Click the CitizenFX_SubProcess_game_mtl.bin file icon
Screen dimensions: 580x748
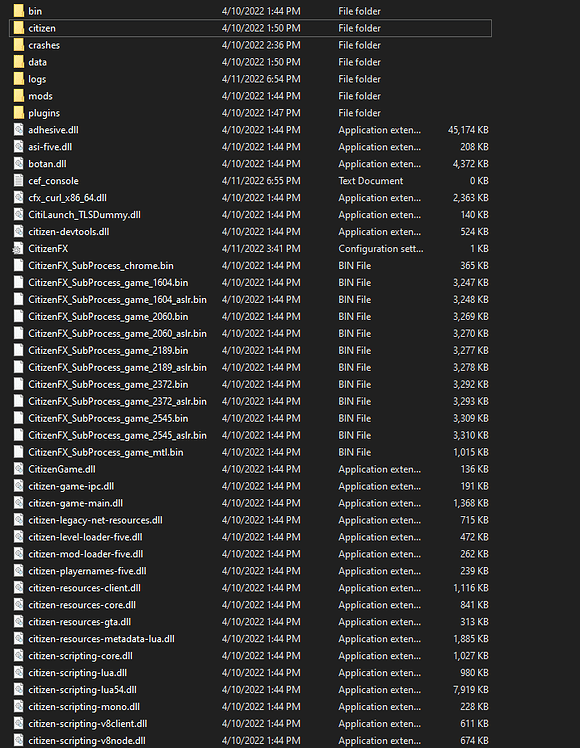click(19, 452)
